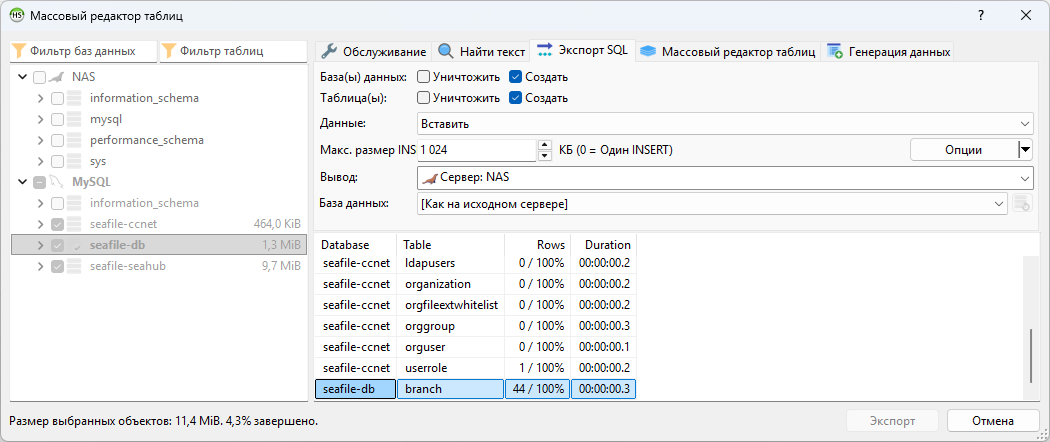Viewport: 1050px width, 442px height.
Task: Click the export arrow icon on Экспорт SQL tab
Action: tap(545, 50)
